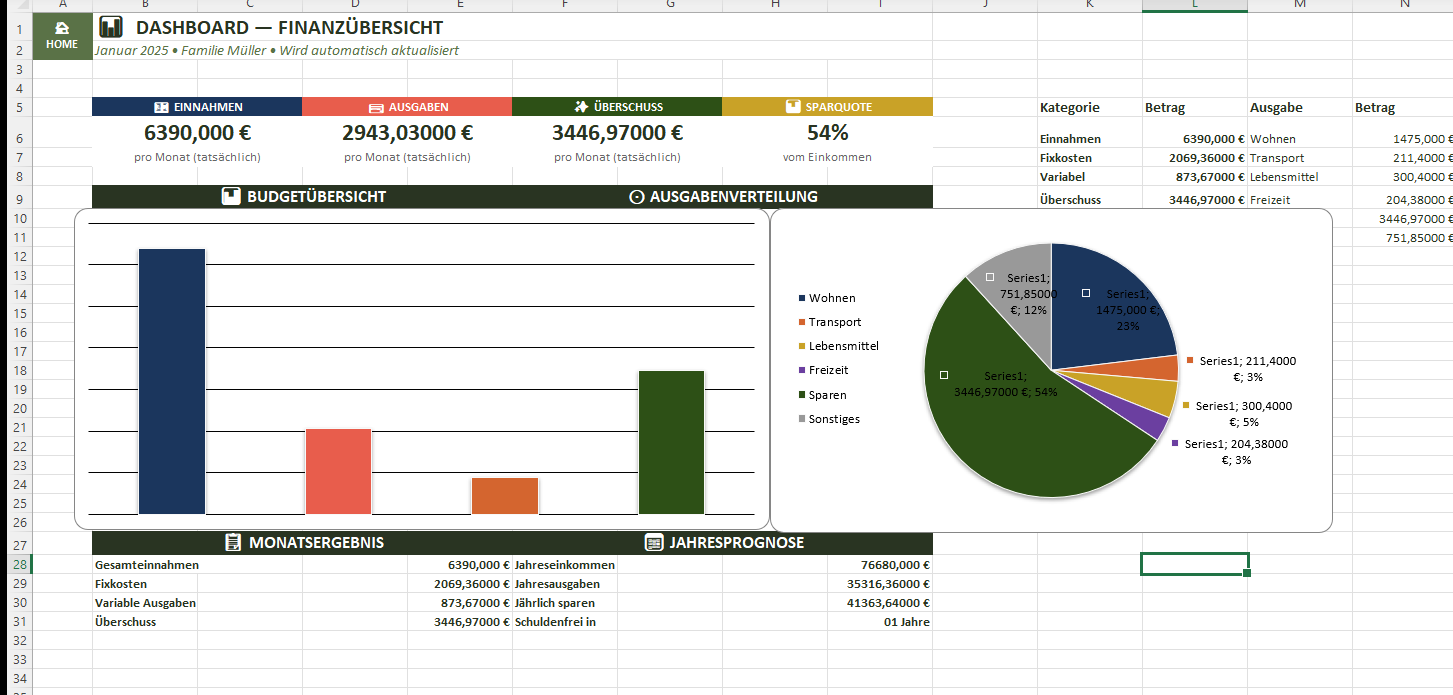Viewport: 1453px width, 695px height.
Task: Select row 28 header
Action: [16, 565]
